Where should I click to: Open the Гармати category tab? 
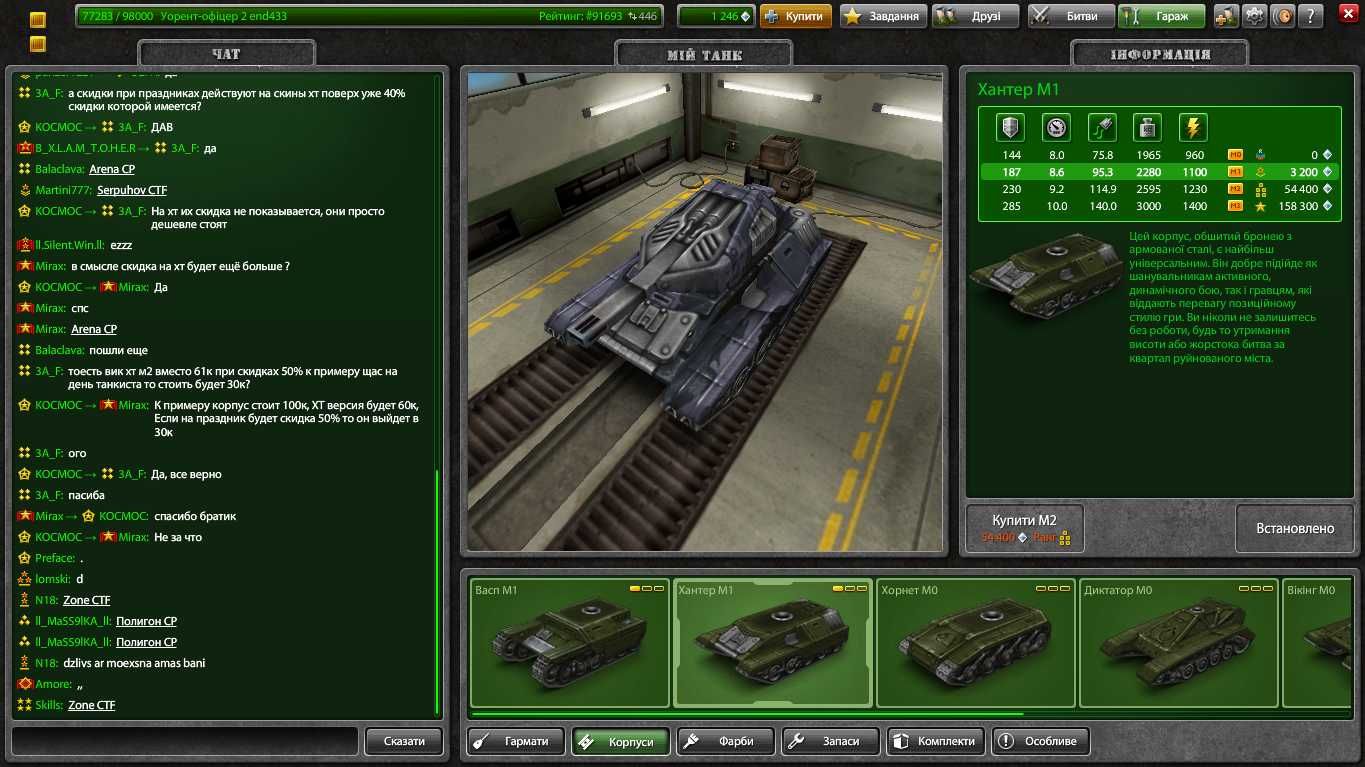tap(516, 741)
